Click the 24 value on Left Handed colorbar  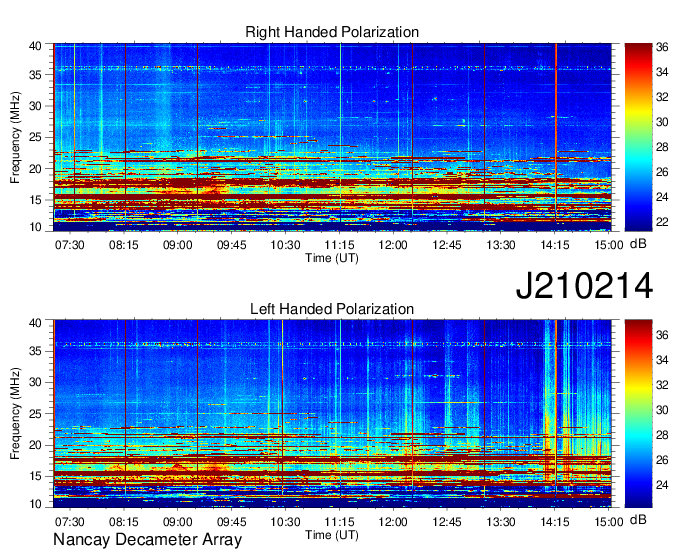662,485
